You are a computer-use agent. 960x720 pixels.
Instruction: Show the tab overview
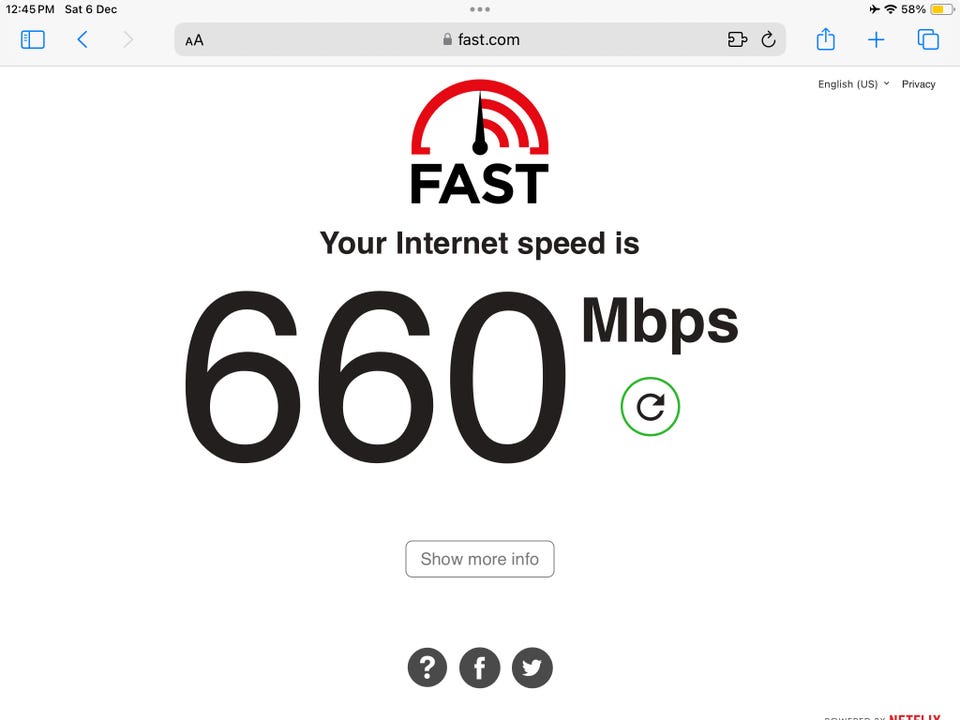928,40
